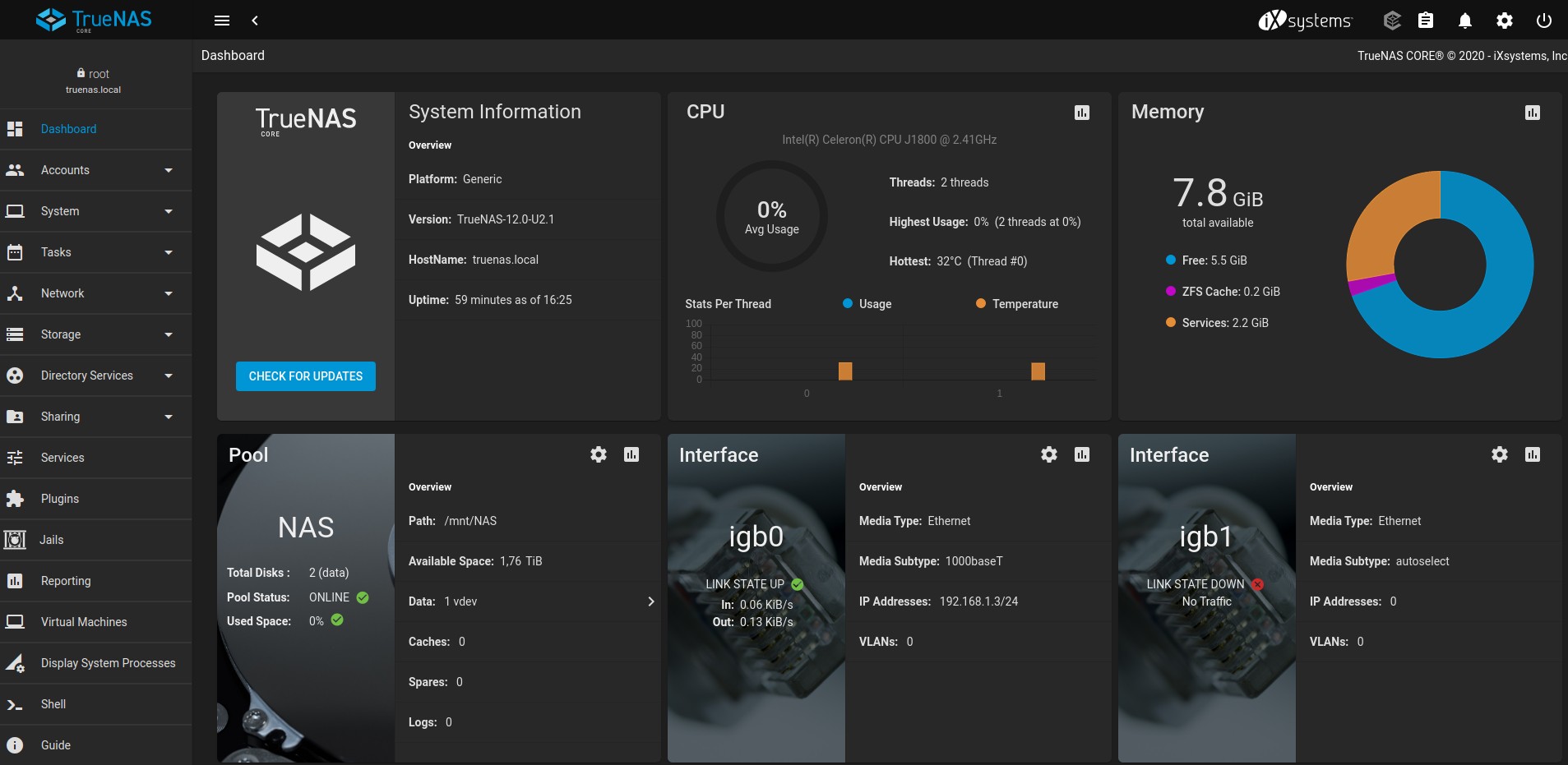Screen dimensions: 1568x765
Task: Open Memory reports chart icon
Action: pos(1533,113)
